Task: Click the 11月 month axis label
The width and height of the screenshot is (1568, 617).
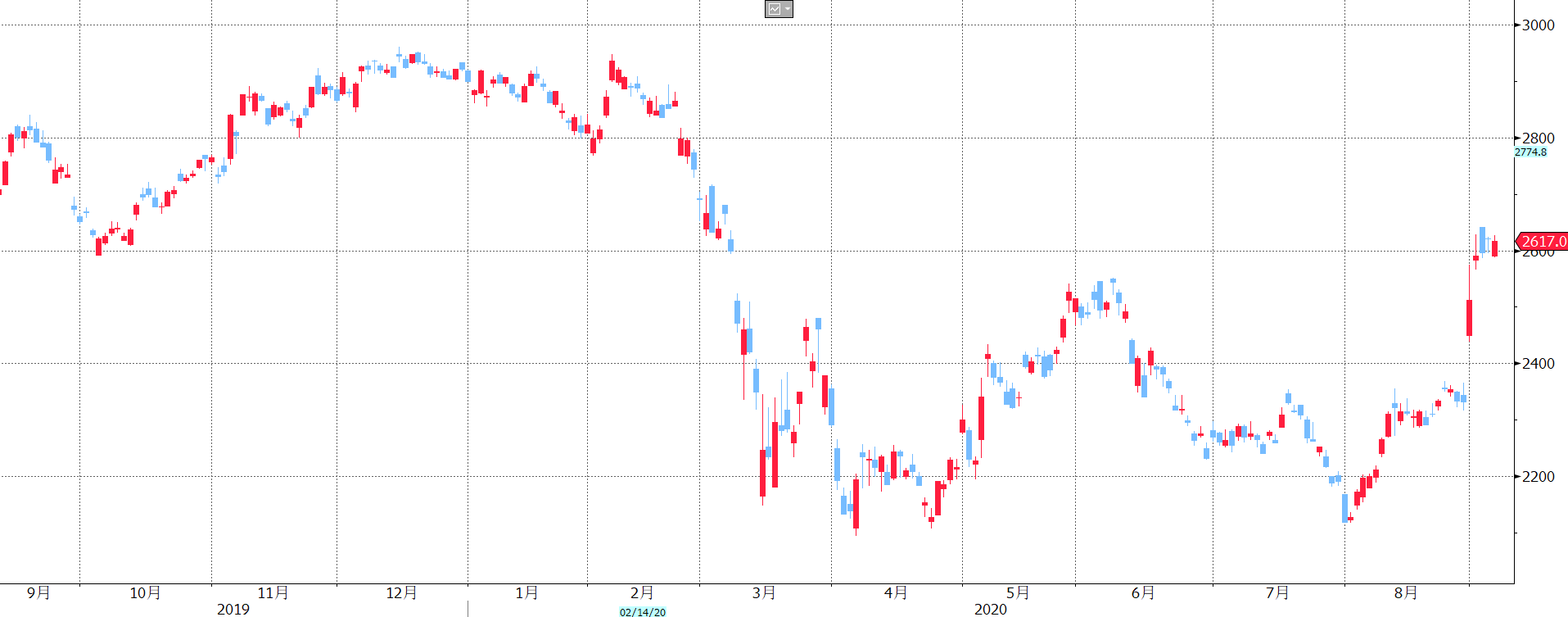Action: (x=273, y=592)
